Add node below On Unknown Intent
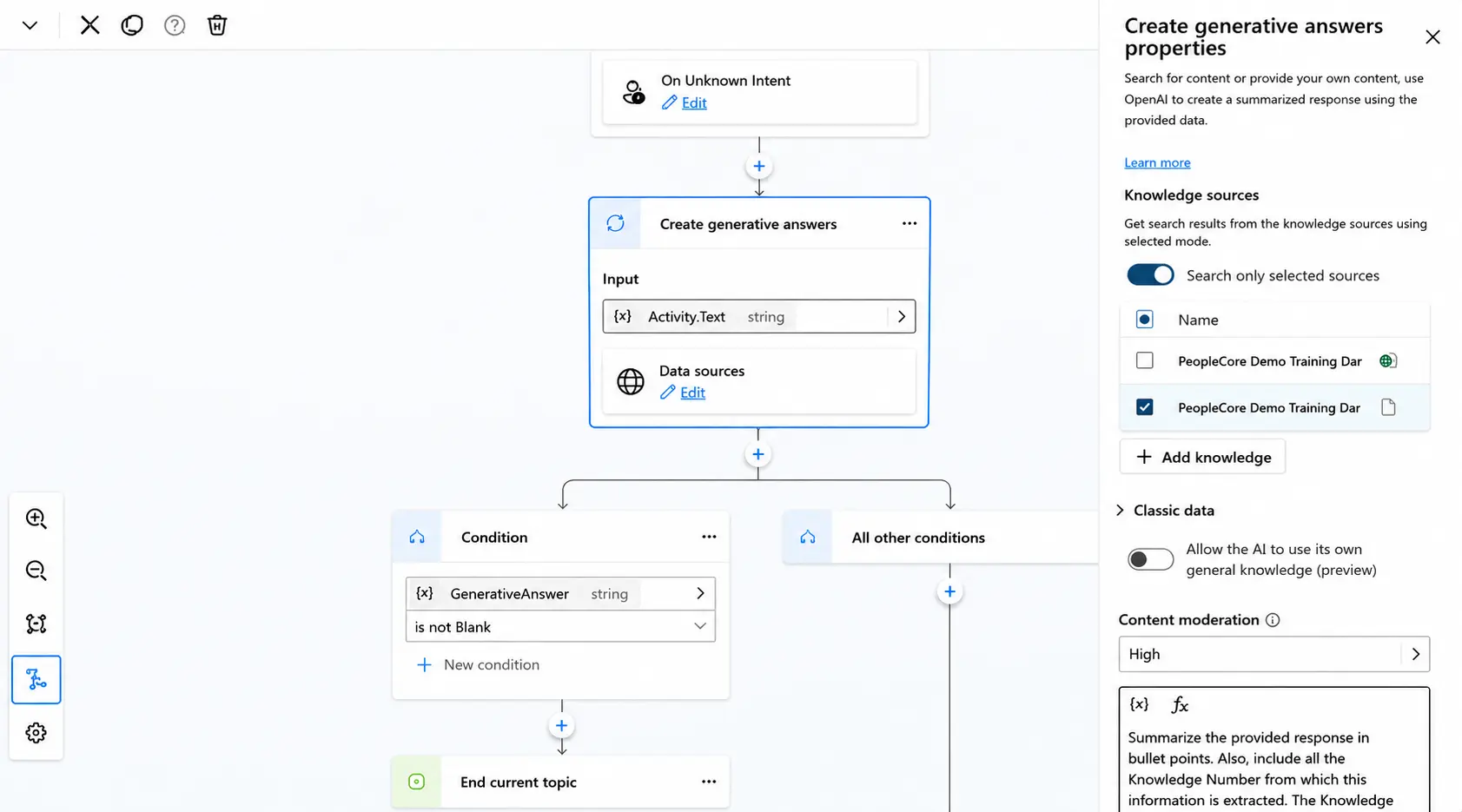The width and height of the screenshot is (1462, 812). pos(759,166)
